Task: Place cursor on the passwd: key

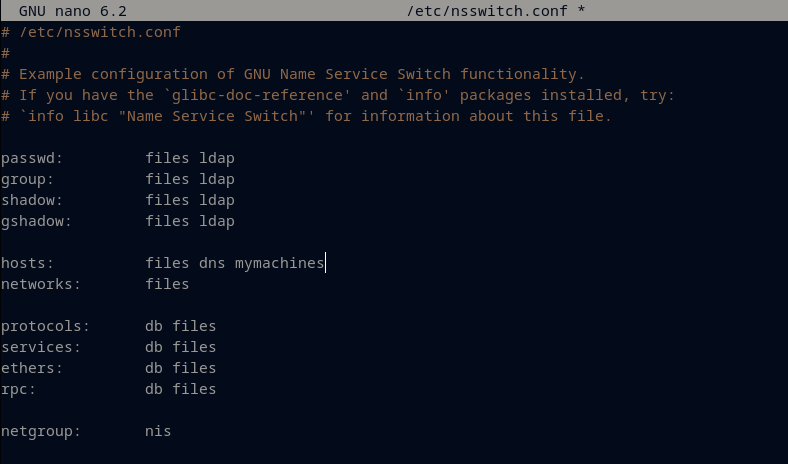Action: pos(32,158)
